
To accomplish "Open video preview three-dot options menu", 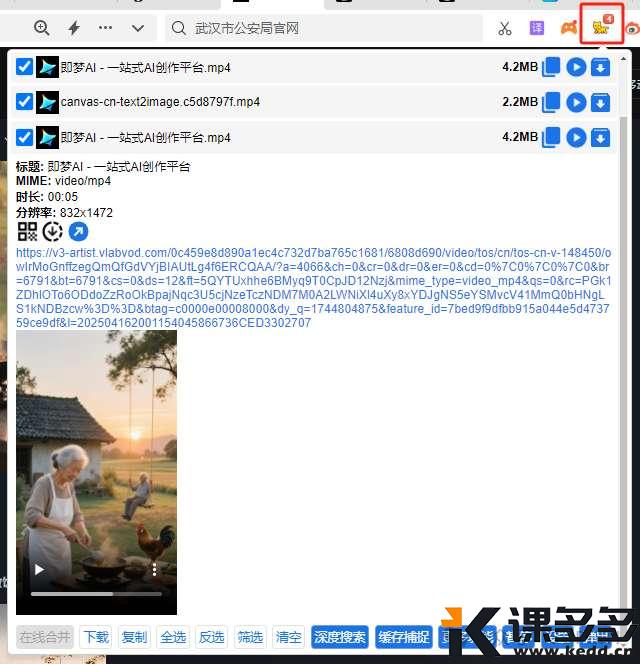I will coord(155,569).
